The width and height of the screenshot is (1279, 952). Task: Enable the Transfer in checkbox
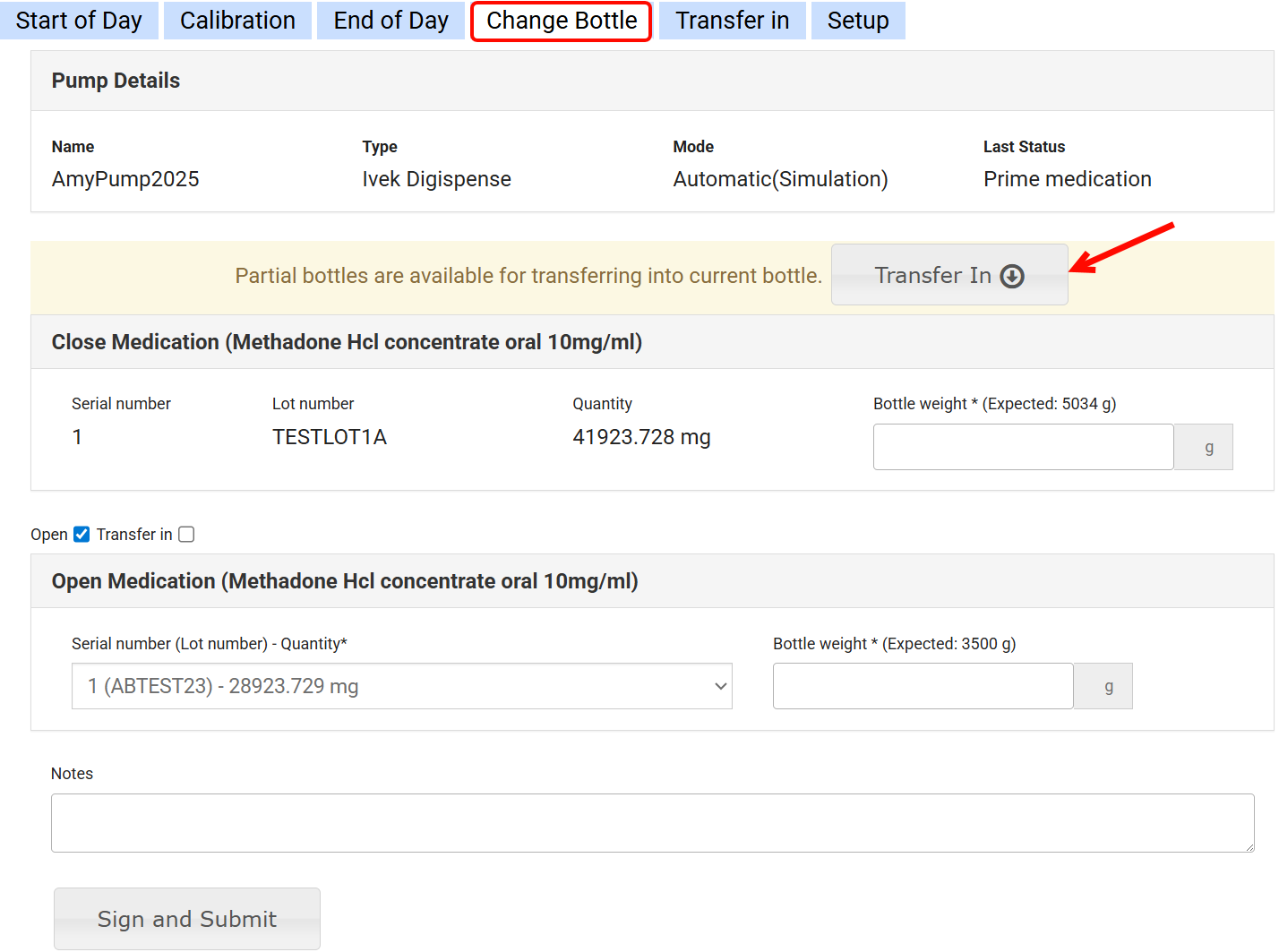tap(186, 535)
